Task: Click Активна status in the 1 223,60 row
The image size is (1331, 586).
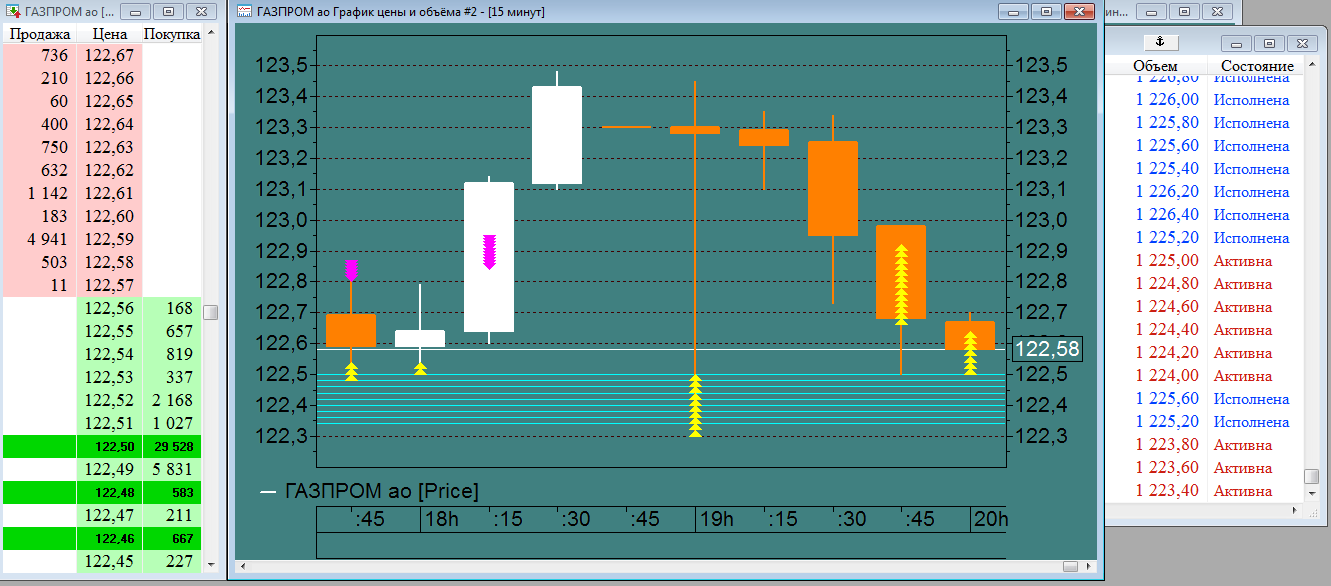Action: pyautogui.click(x=1243, y=468)
